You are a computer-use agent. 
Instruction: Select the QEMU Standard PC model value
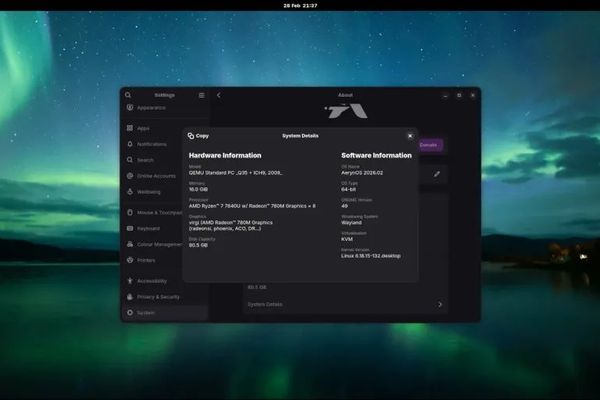tap(235, 173)
